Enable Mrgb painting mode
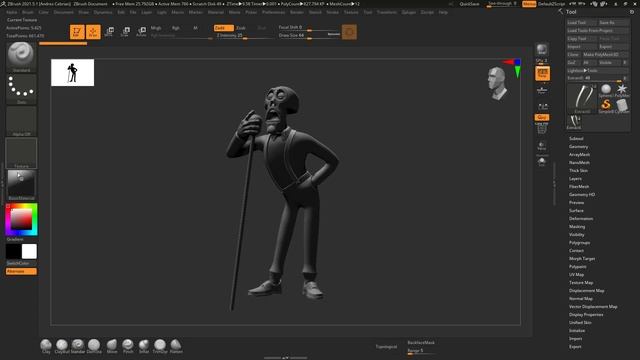Screen dimensions: 640x360 (156, 28)
